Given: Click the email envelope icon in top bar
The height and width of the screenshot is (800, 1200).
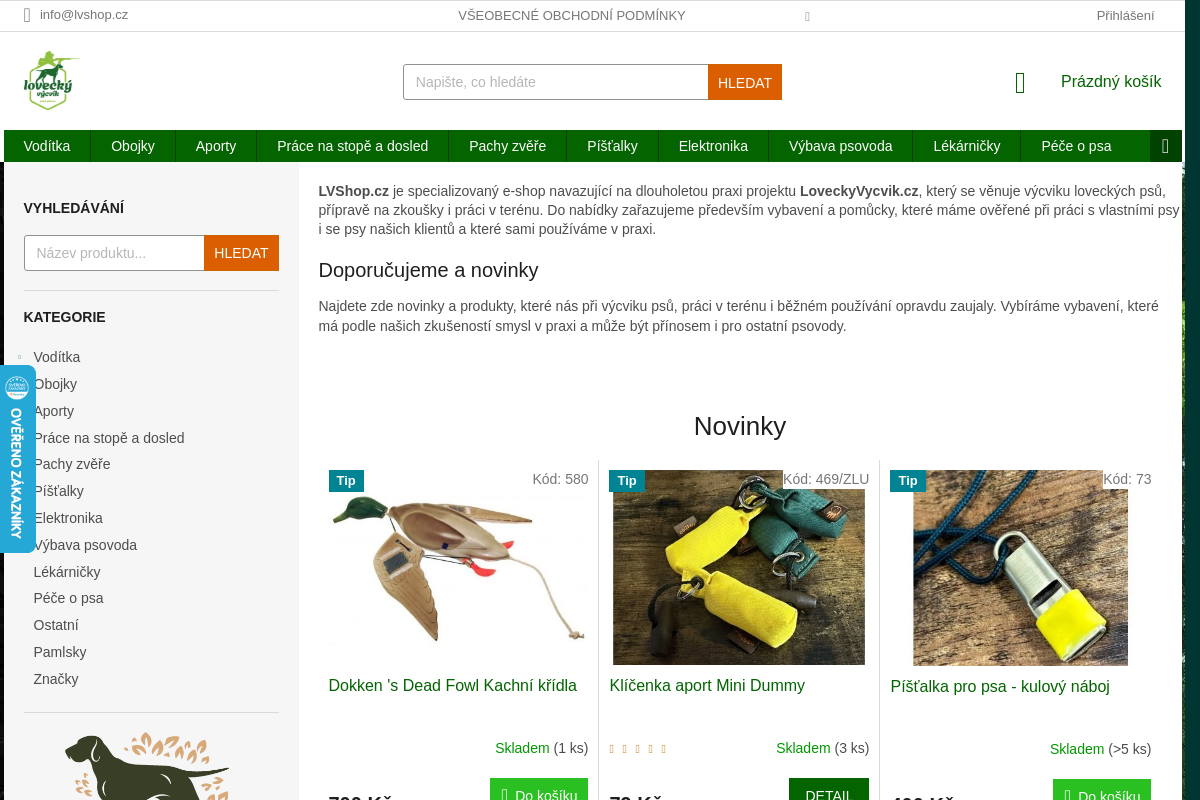Looking at the screenshot, I should coord(27,15).
